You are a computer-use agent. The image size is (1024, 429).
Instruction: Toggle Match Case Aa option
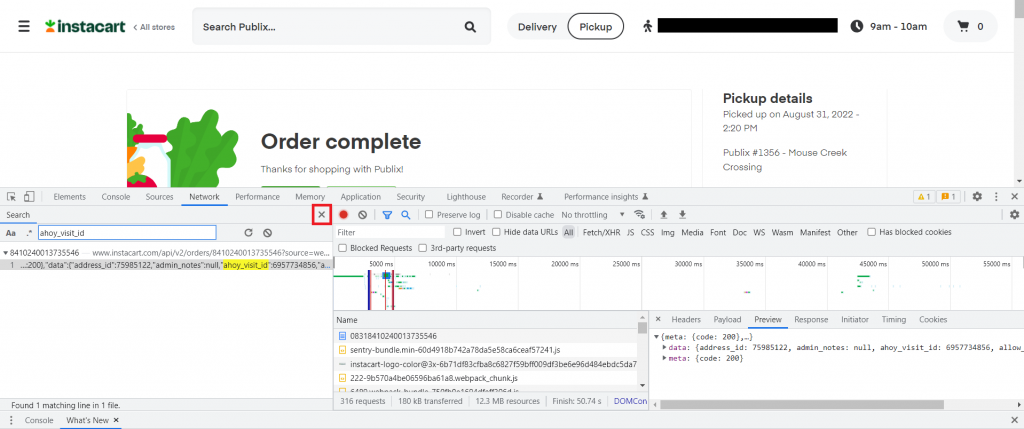tap(11, 232)
